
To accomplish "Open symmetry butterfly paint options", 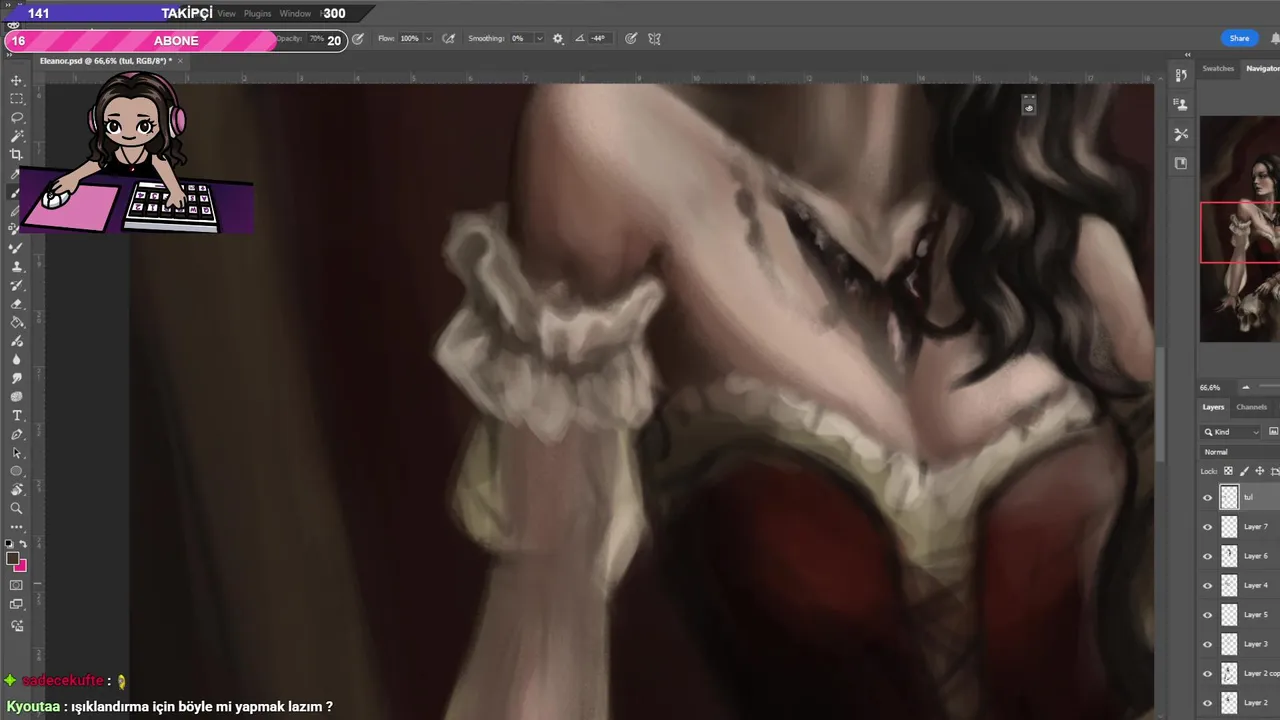I will (x=654, y=39).
